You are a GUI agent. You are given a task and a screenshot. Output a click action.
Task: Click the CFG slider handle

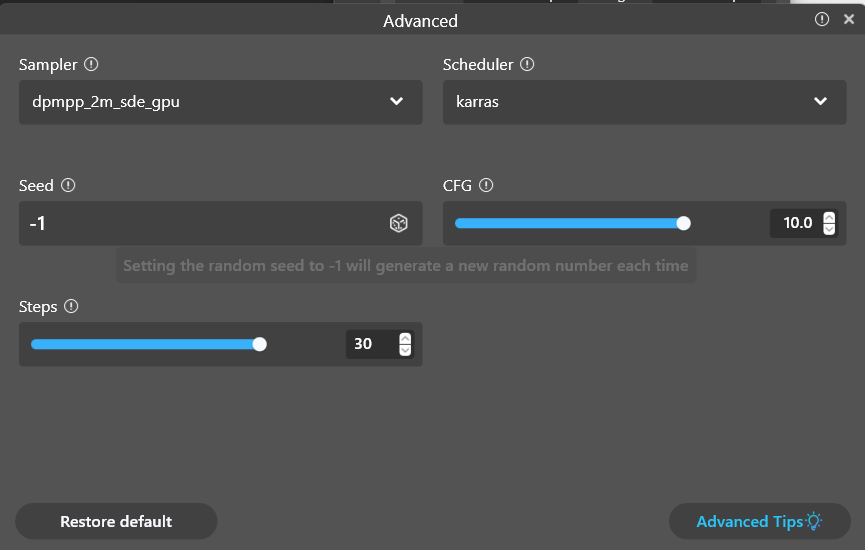684,223
